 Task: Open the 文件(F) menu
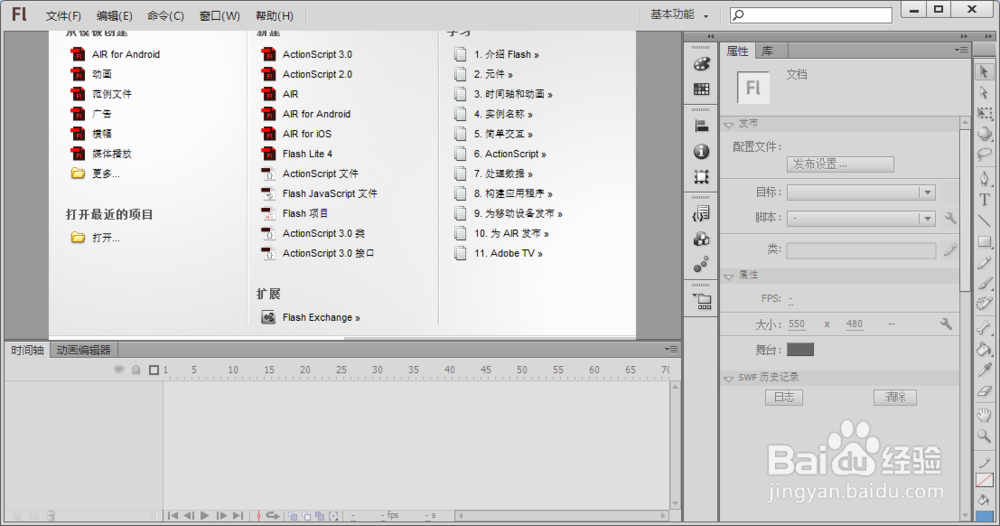[x=63, y=16]
